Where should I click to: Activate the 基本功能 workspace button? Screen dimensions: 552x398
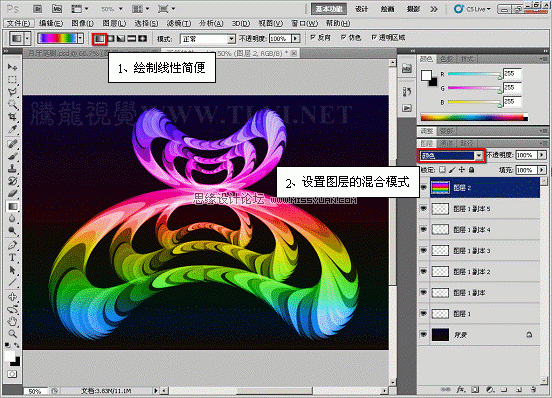[x=329, y=9]
